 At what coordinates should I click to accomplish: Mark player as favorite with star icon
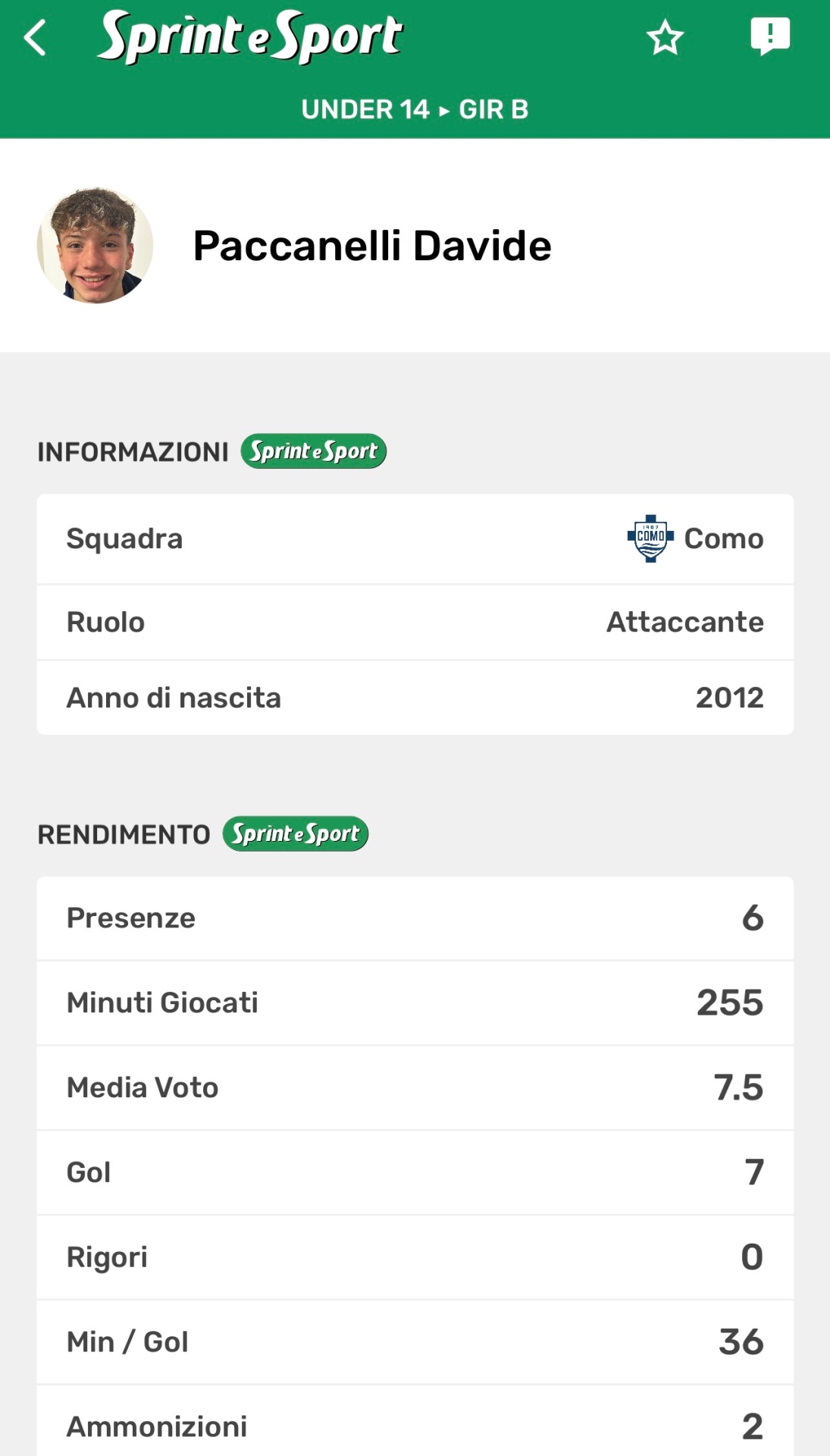coord(665,38)
